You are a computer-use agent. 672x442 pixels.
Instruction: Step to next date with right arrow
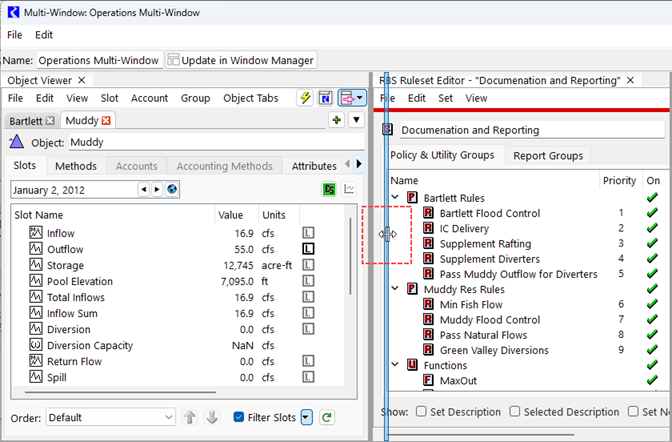coord(157,189)
